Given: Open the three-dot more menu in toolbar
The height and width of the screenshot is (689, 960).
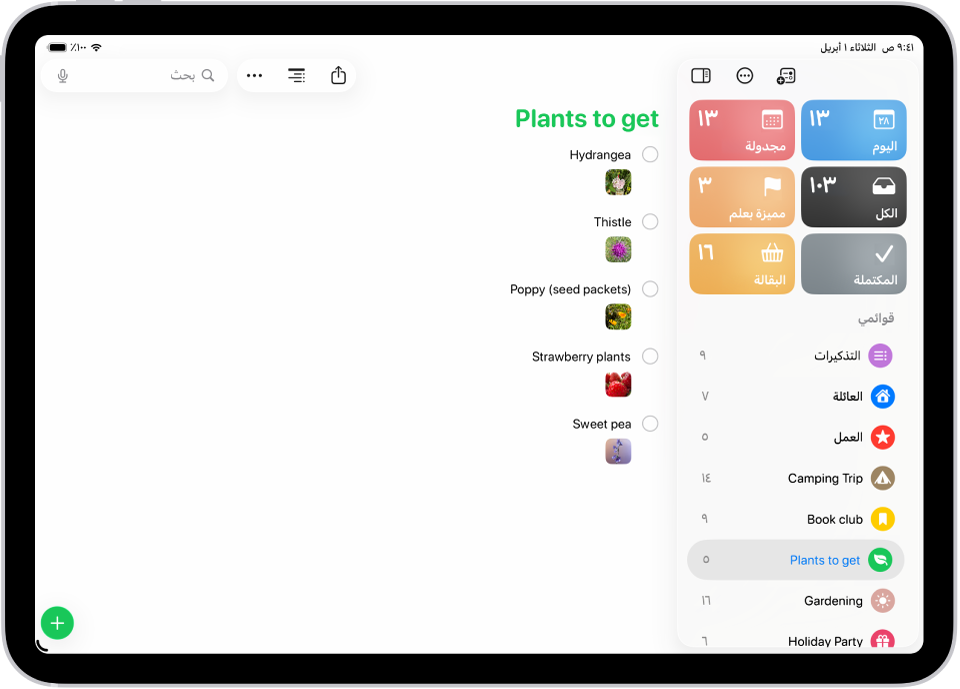Looking at the screenshot, I should click(x=254, y=75).
